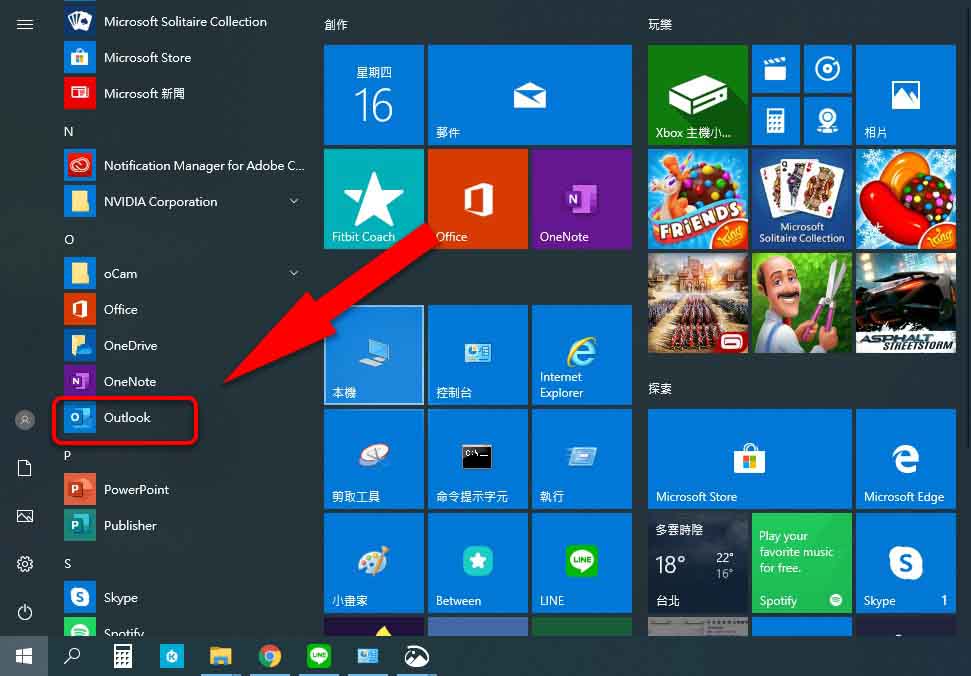This screenshot has height=676, width=971.
Task: Open the Camera webcam small tile
Action: click(x=828, y=121)
